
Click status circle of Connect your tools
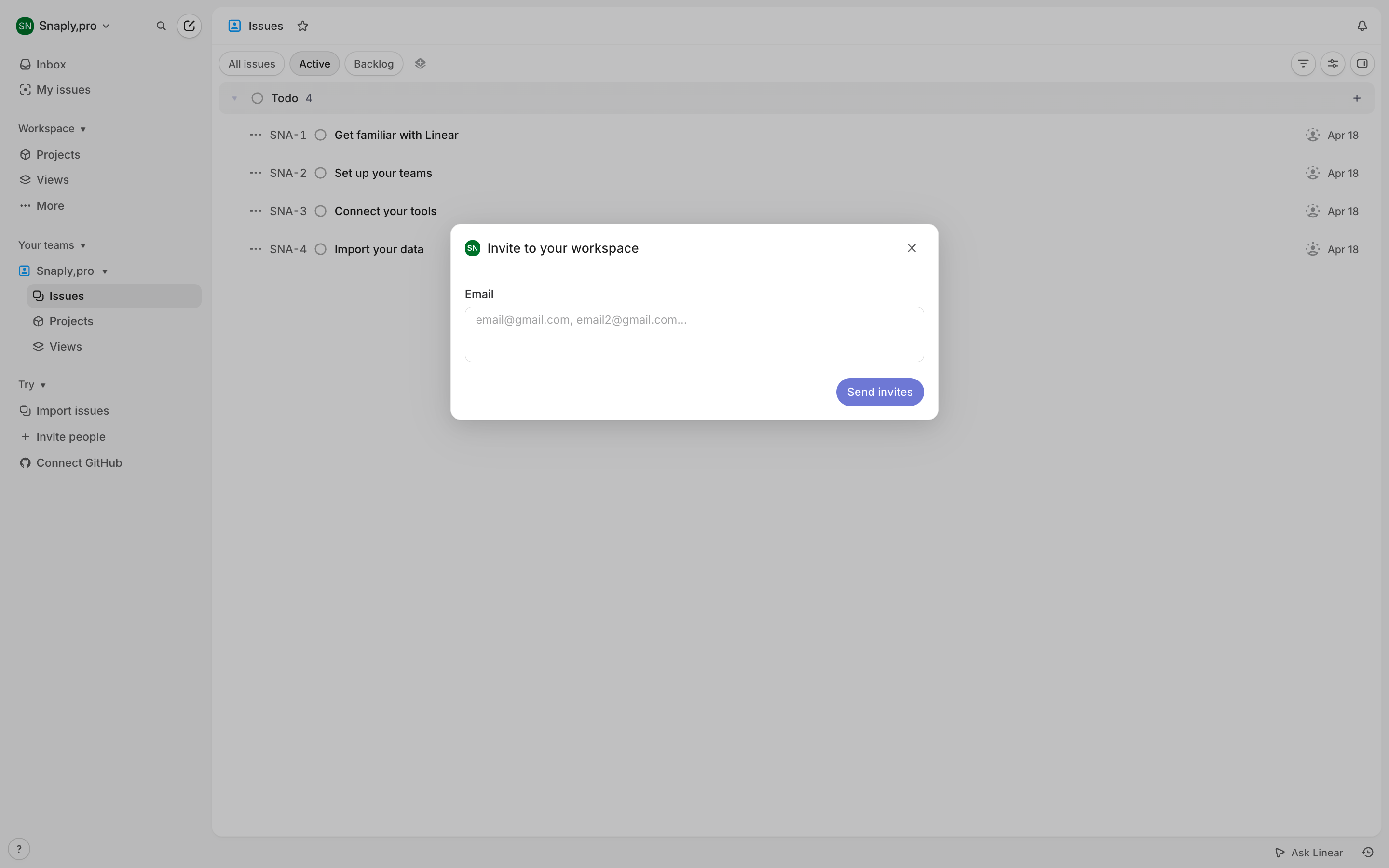[x=321, y=211]
